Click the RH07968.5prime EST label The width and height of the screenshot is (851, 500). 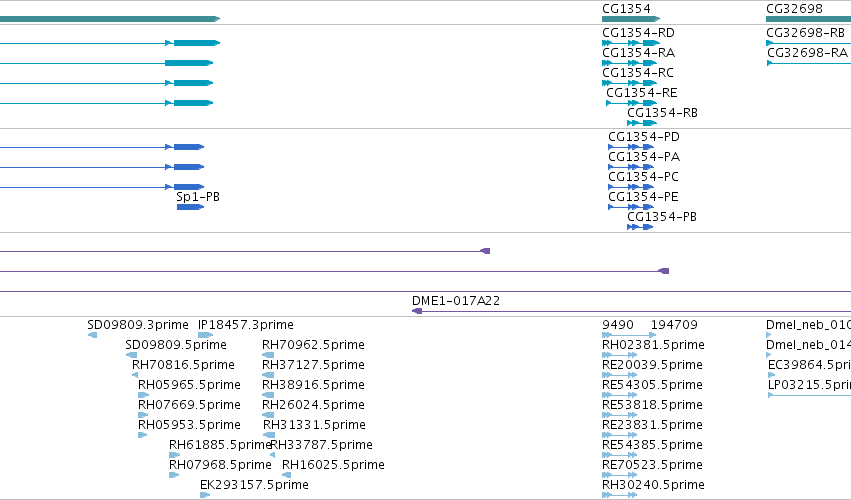pyautogui.click(x=220, y=465)
